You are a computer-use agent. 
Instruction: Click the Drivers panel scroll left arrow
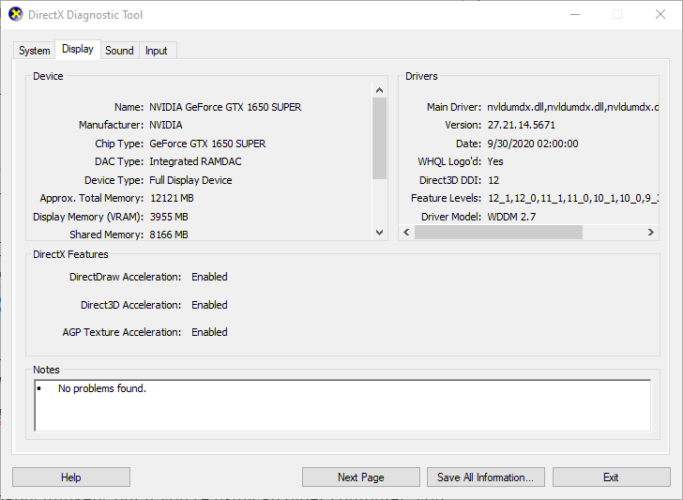406,232
